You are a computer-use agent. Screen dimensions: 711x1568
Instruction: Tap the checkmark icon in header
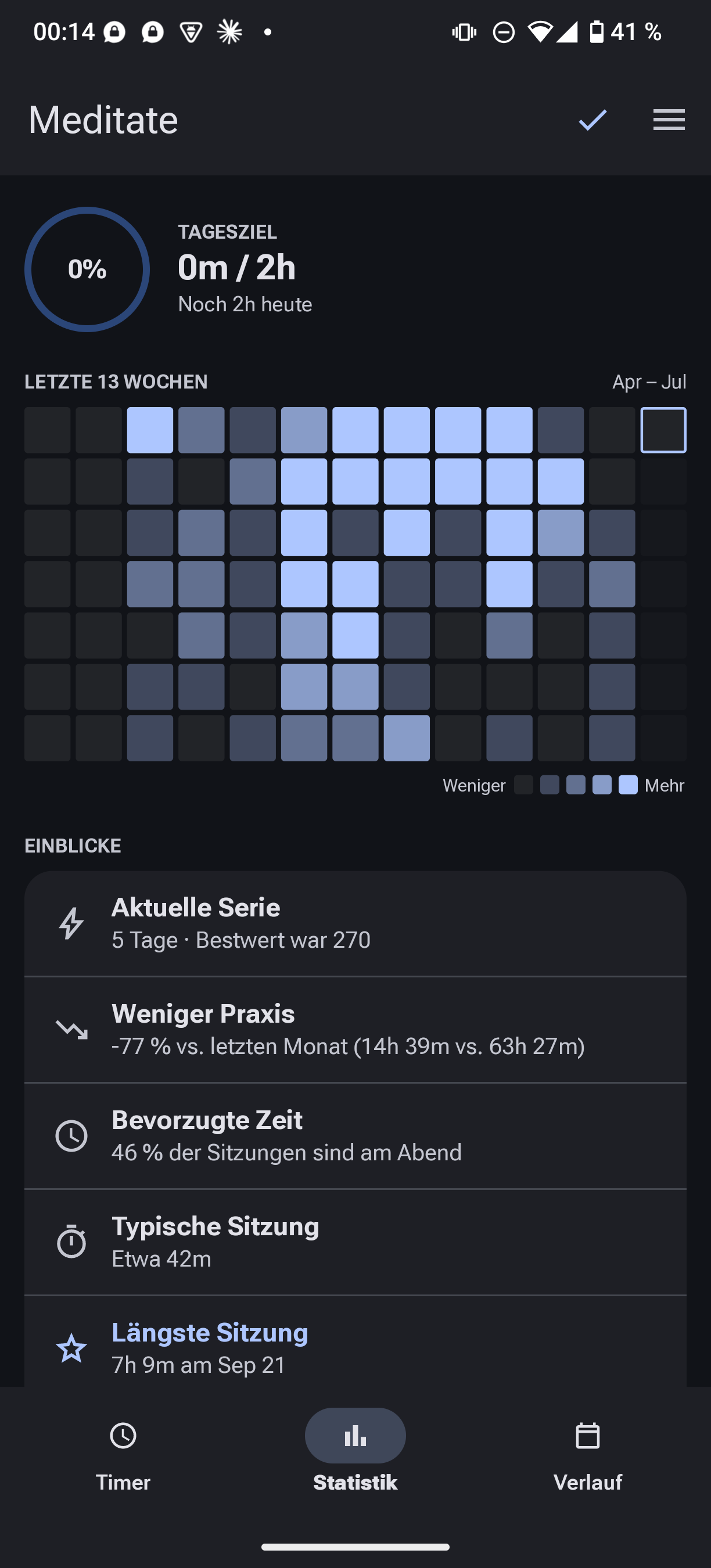(592, 120)
